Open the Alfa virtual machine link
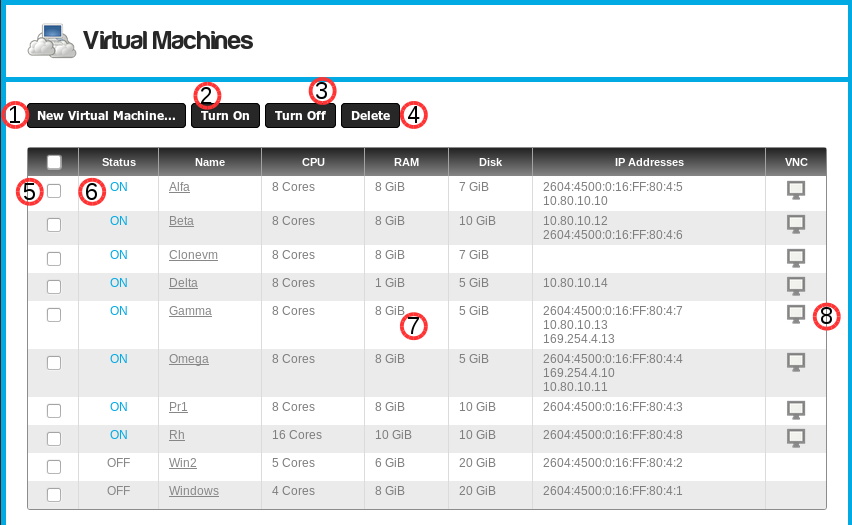 [179, 187]
